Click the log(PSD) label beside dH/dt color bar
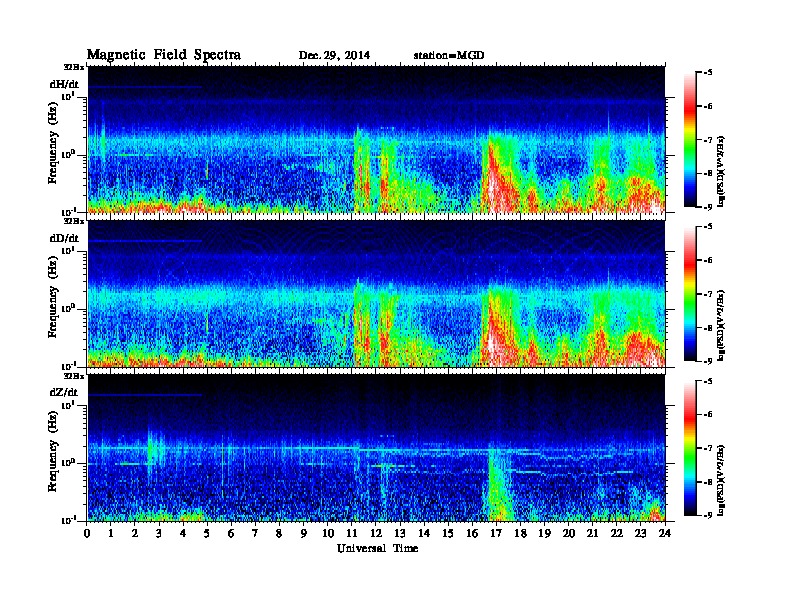This screenshot has height=612, width=792. coord(721,171)
